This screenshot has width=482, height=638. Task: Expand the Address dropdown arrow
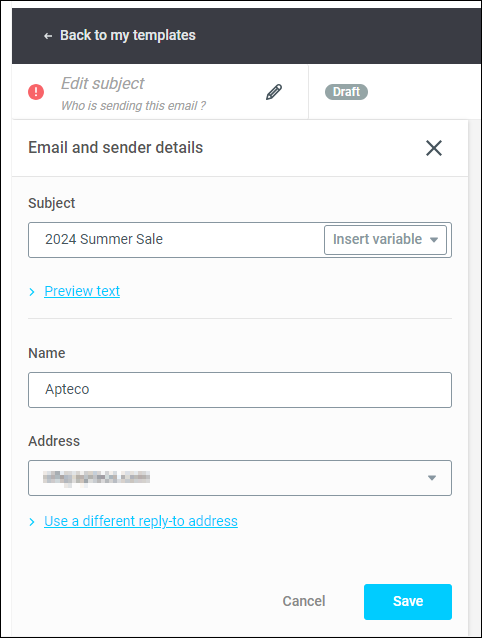[432, 478]
